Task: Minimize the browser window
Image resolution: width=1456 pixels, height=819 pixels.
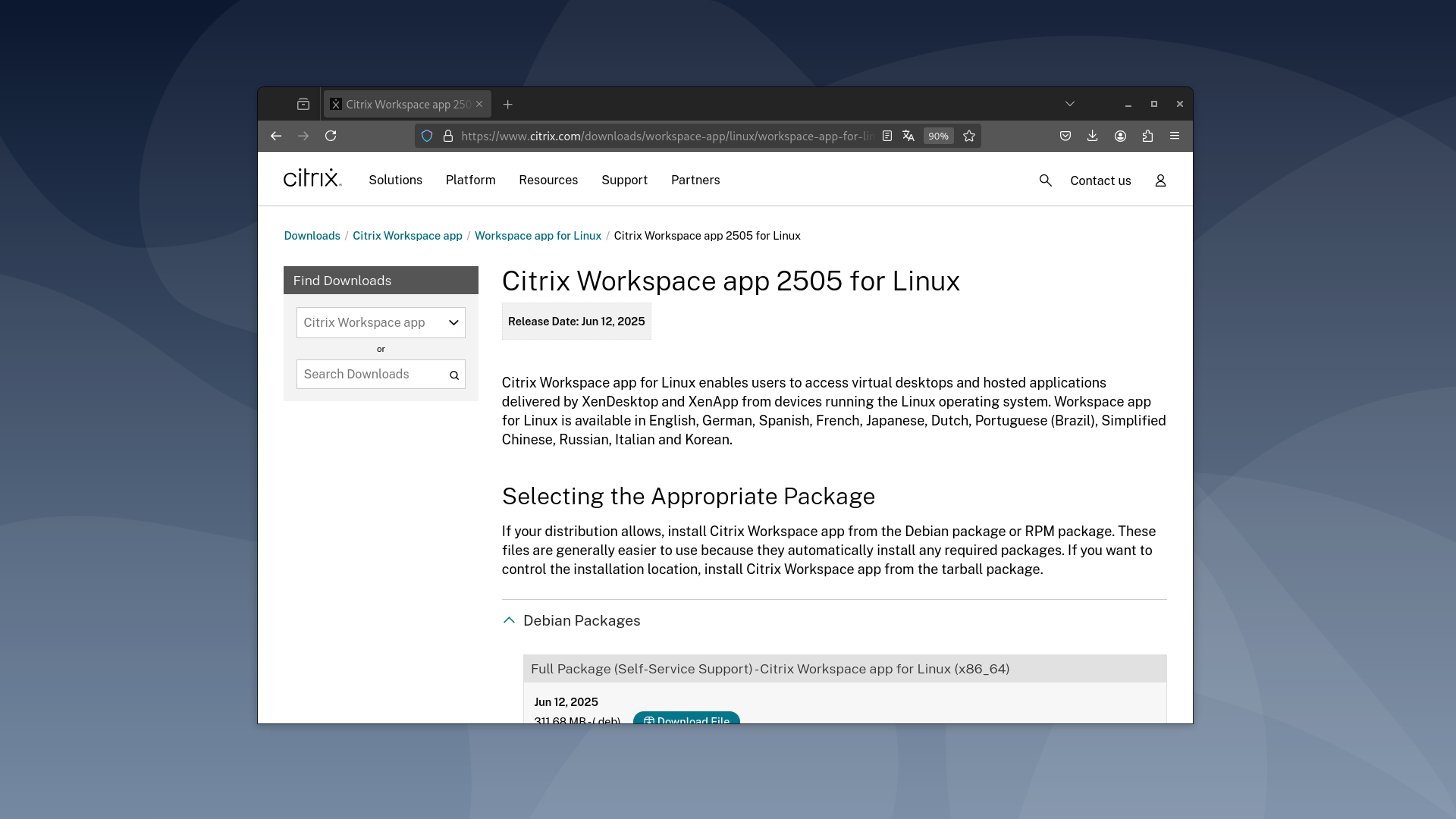Action: [x=1128, y=104]
